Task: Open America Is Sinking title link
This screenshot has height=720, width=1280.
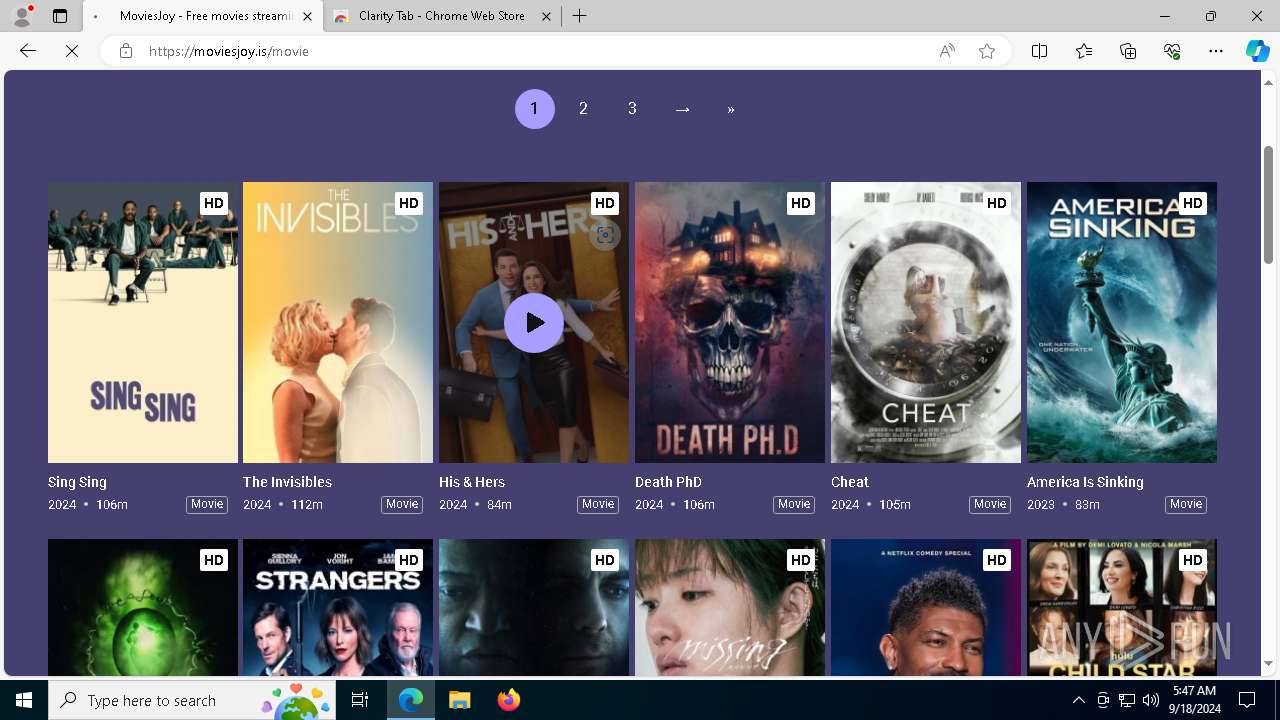Action: (x=1085, y=482)
